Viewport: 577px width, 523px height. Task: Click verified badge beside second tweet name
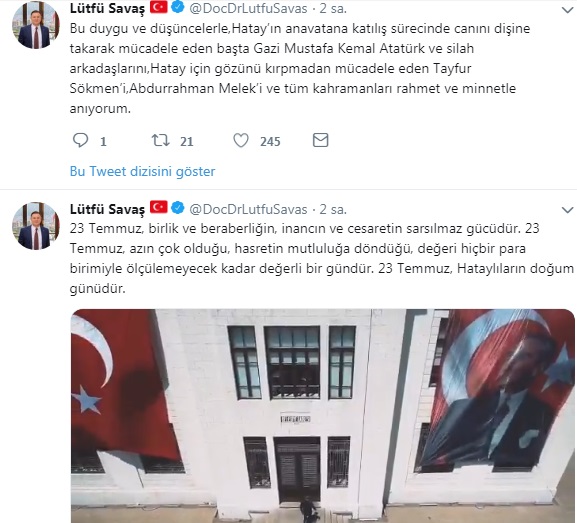[178, 208]
